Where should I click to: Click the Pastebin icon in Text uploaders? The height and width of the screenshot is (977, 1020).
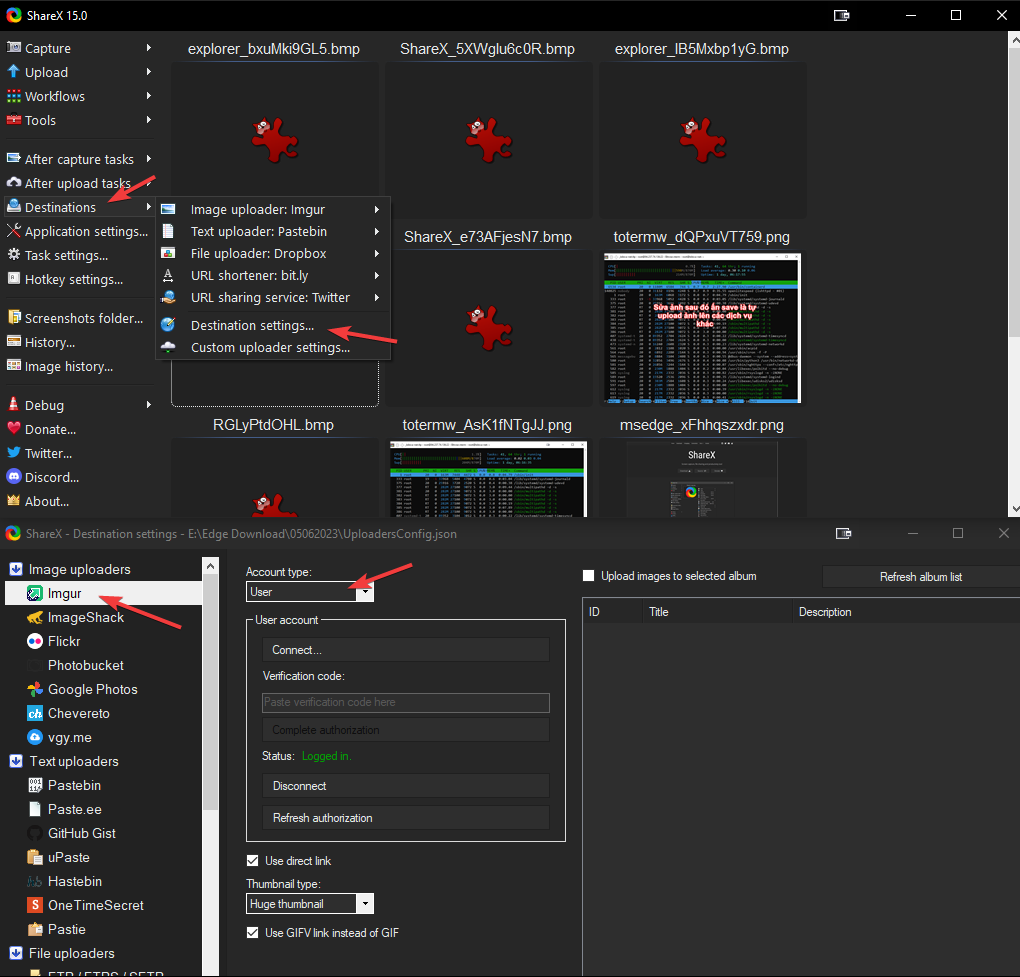(x=34, y=786)
